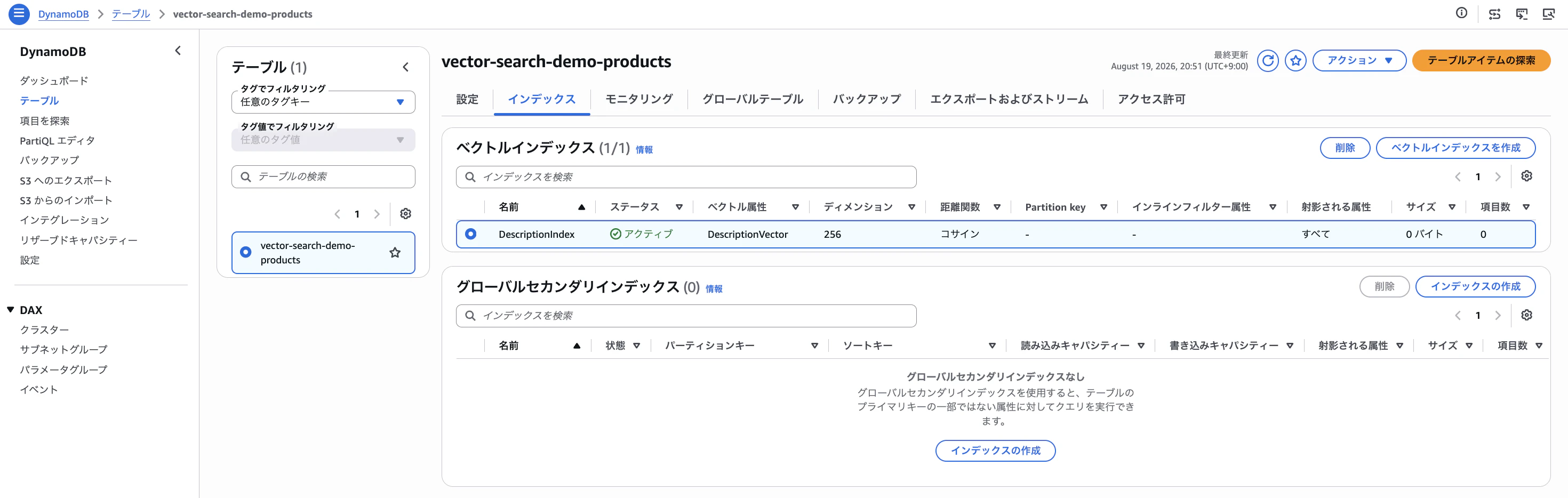Viewport: 1568px width, 498px height.
Task: Open S3 へのエクスポート navigation item
Action: tap(66, 181)
